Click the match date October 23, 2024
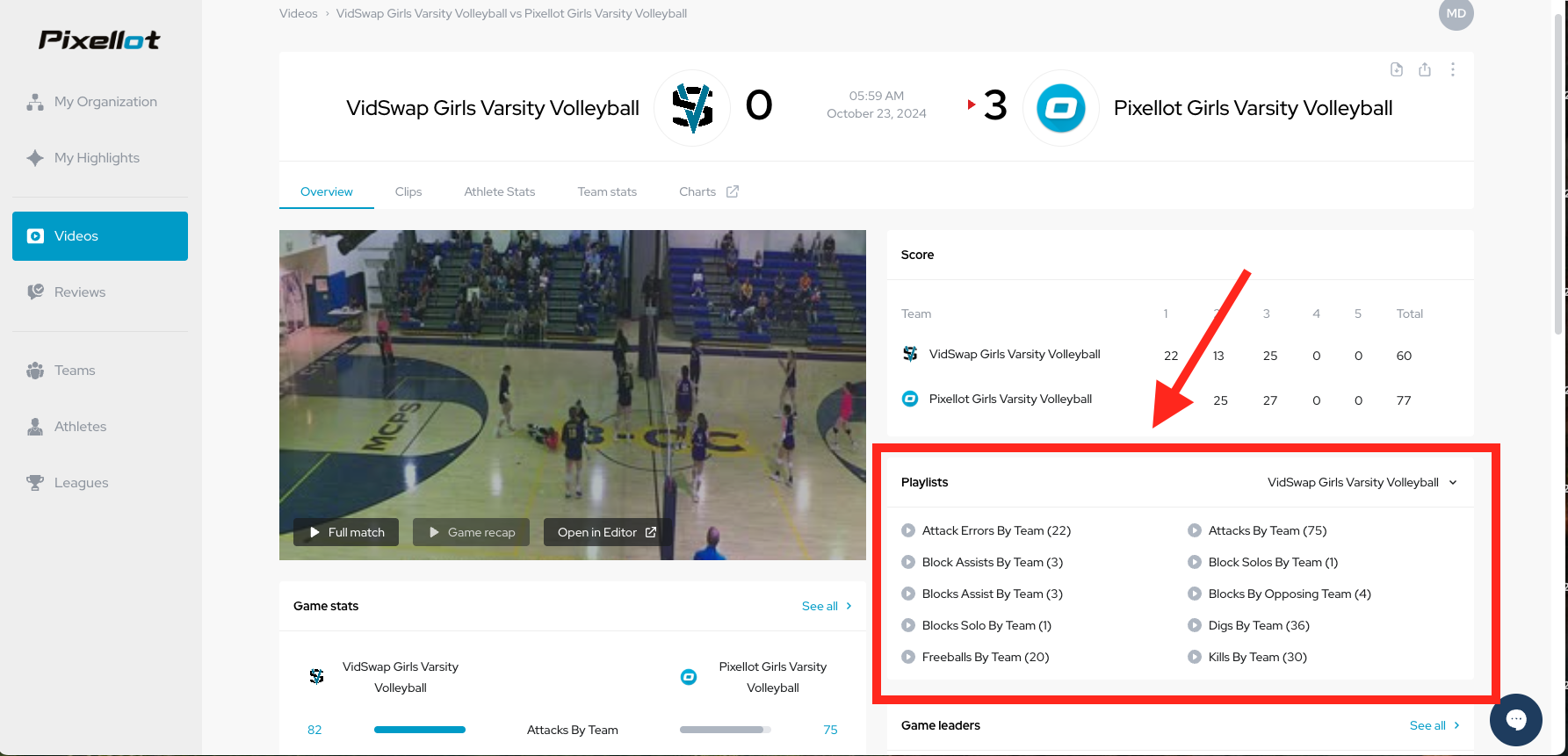This screenshot has width=1568, height=756. 877,113
